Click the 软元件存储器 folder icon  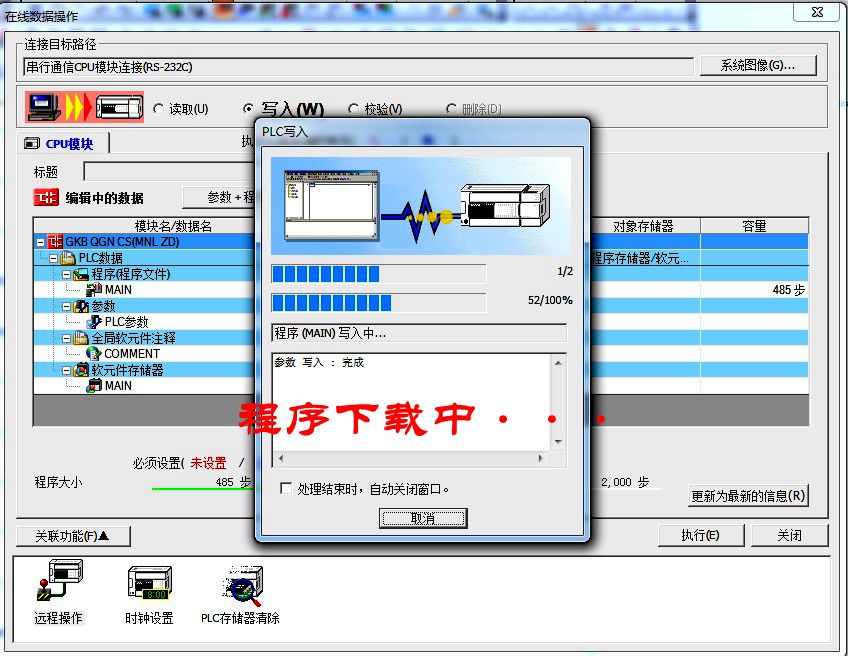pyautogui.click(x=81, y=370)
